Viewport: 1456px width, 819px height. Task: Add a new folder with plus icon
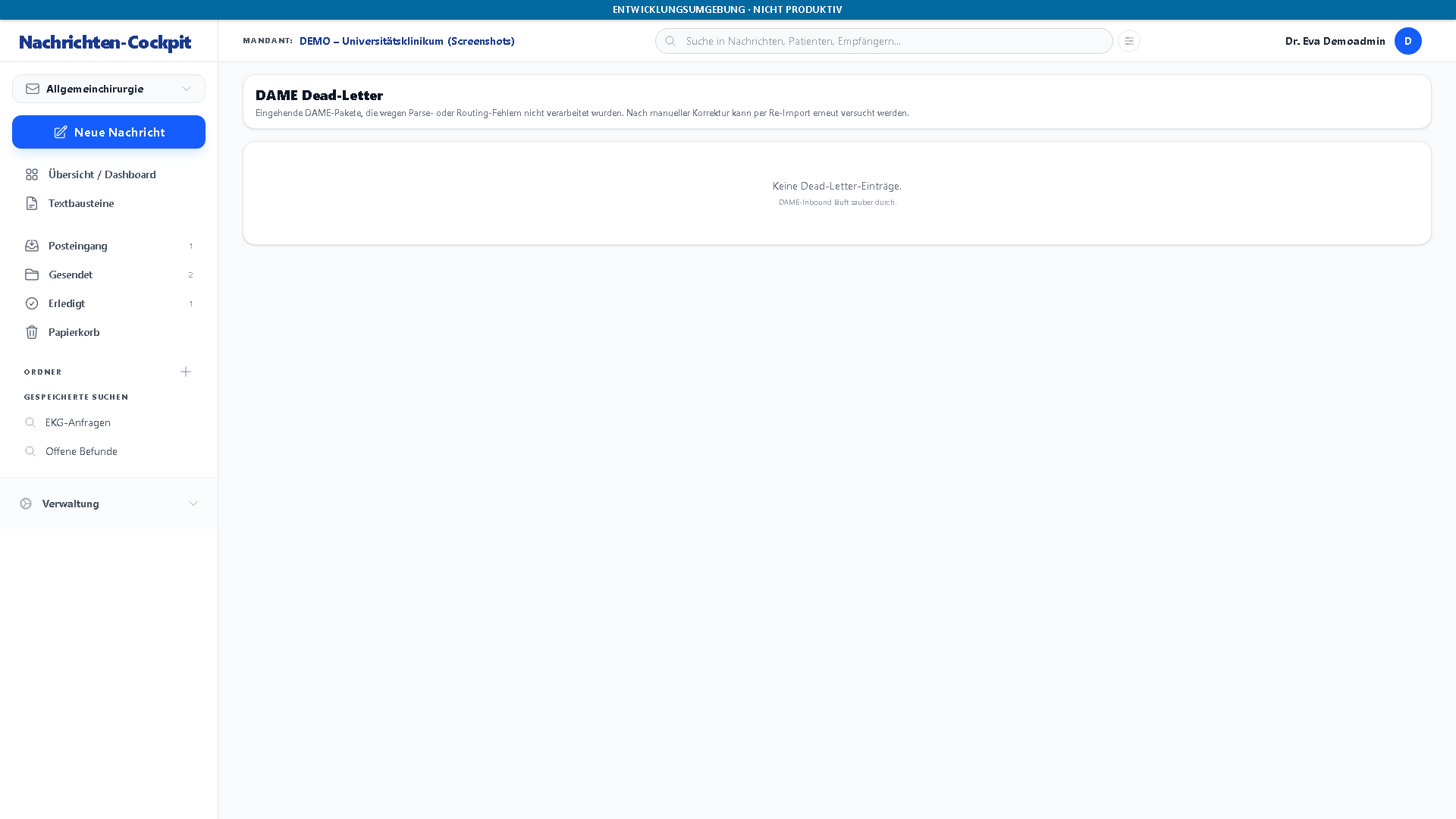point(186,372)
